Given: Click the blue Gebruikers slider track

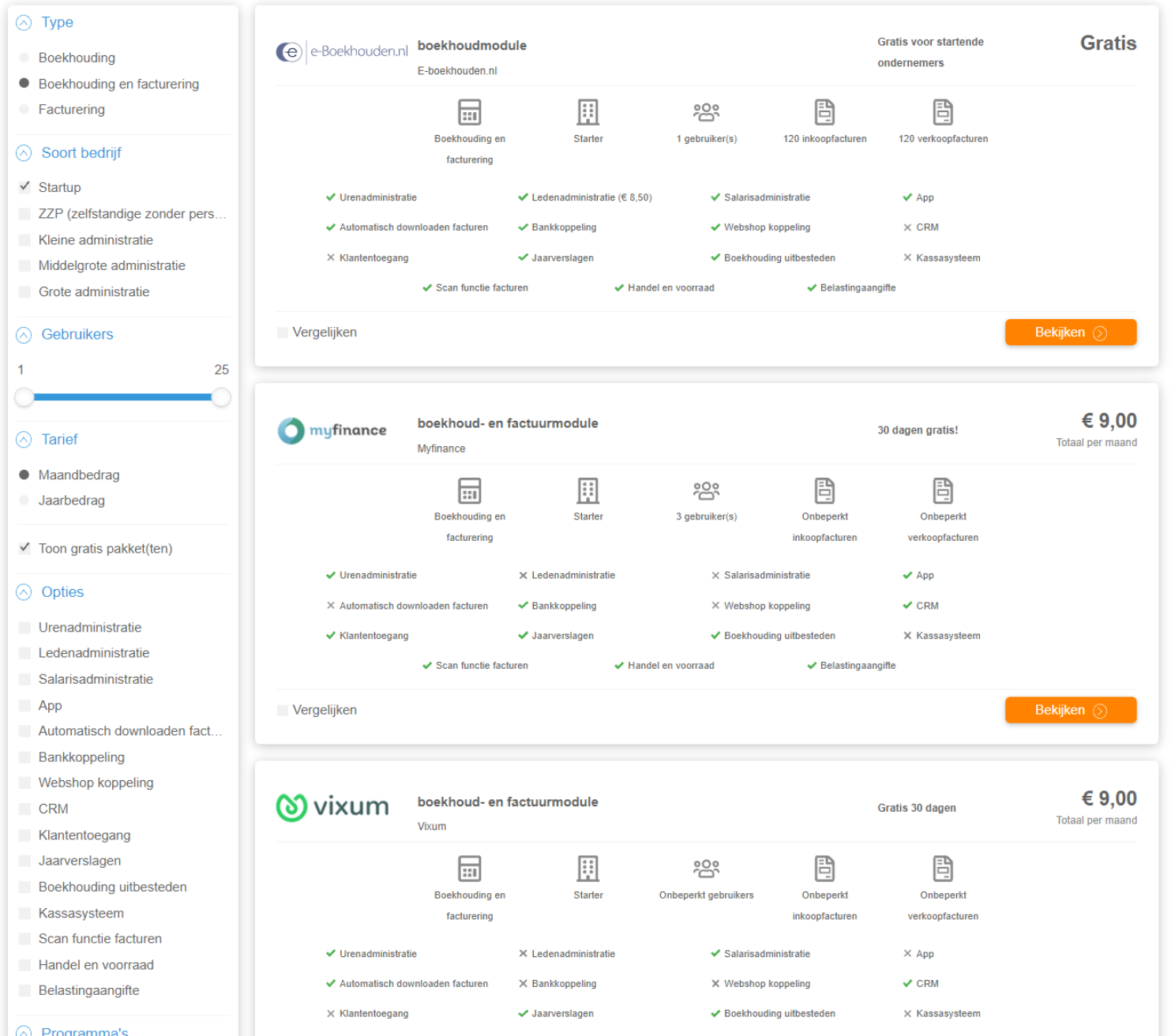Looking at the screenshot, I should (x=122, y=397).
